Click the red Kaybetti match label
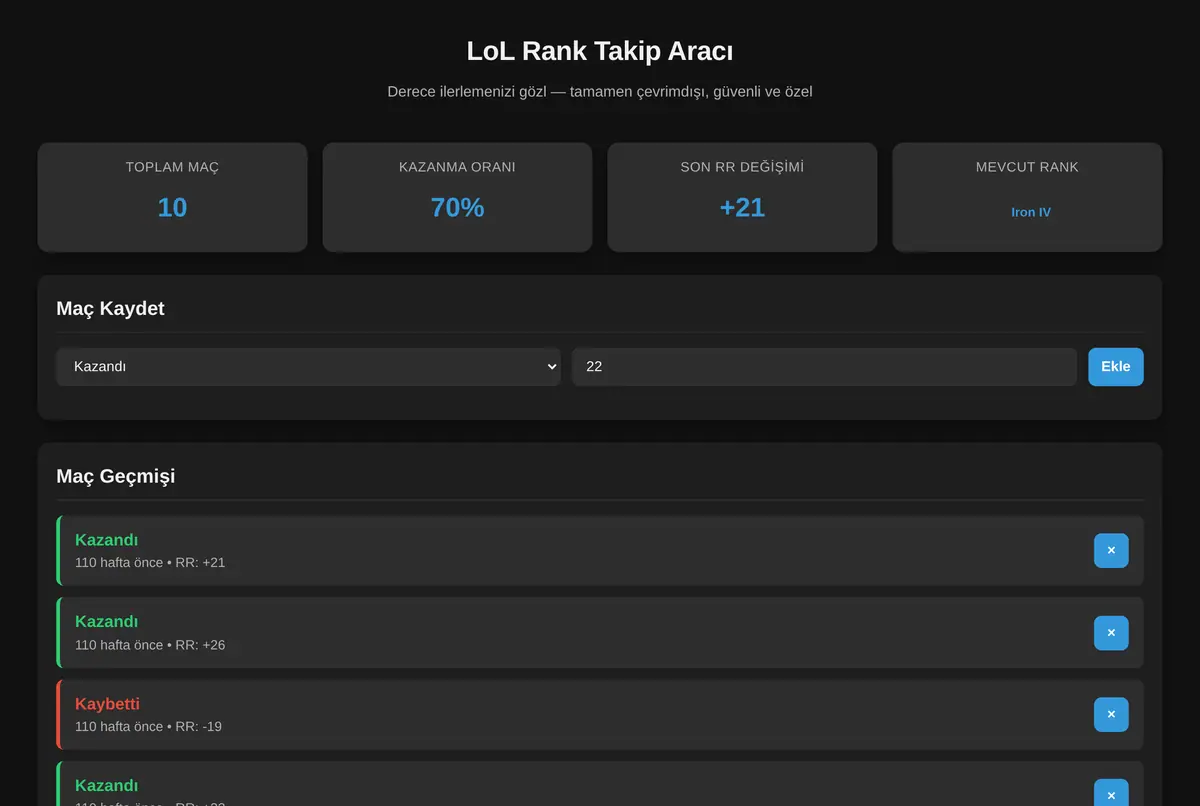1200x806 pixels. coord(107,704)
